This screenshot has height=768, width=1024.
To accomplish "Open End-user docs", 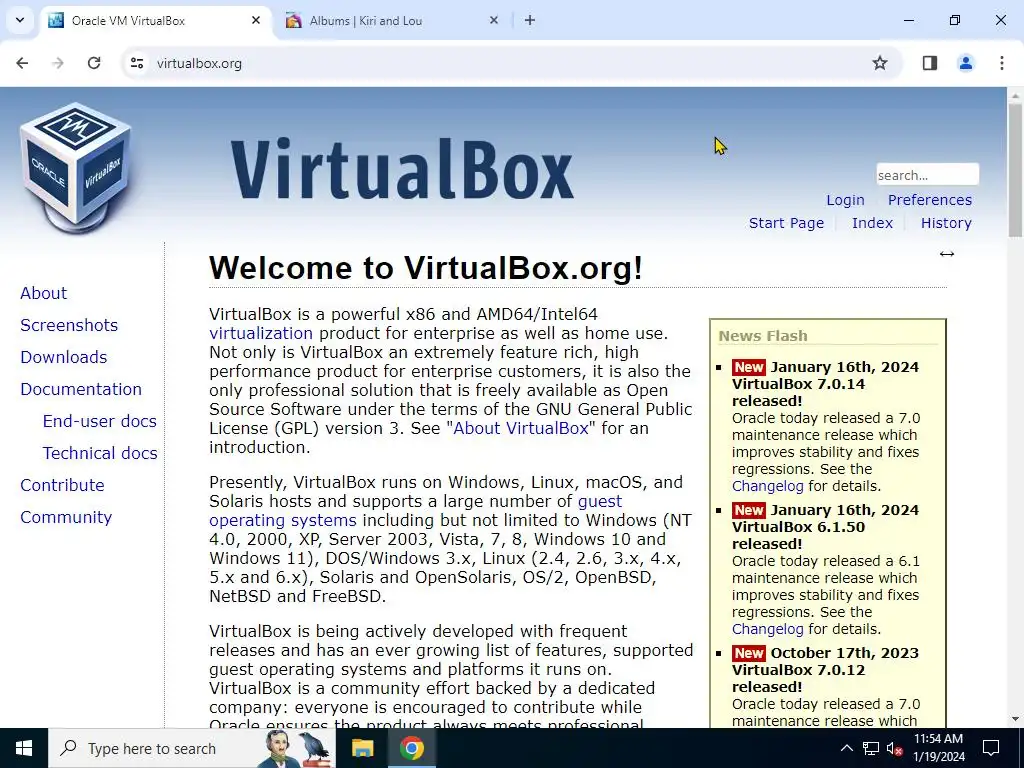I will (x=99, y=421).
